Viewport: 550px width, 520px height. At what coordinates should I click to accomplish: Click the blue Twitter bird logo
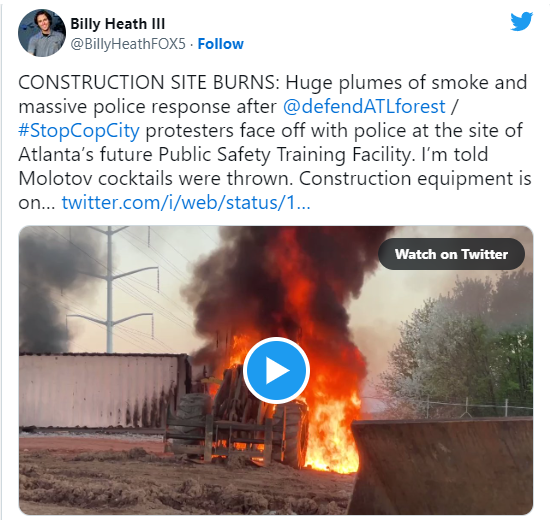click(x=522, y=21)
